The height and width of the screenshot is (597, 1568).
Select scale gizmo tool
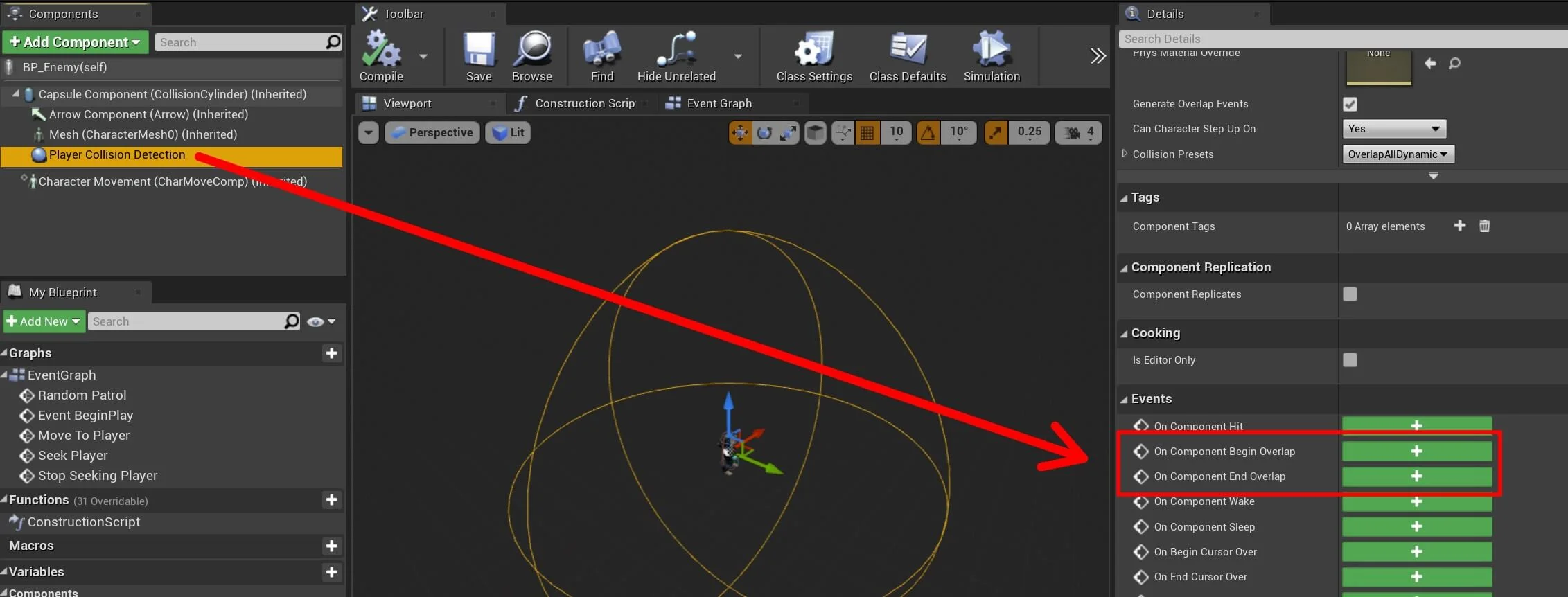(788, 132)
